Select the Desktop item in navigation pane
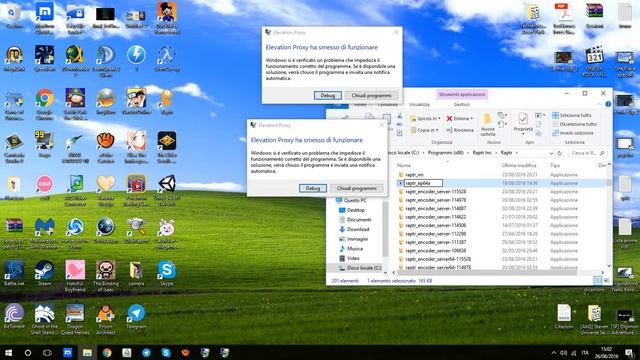Screen dimensions: 640x360 tap(355, 210)
